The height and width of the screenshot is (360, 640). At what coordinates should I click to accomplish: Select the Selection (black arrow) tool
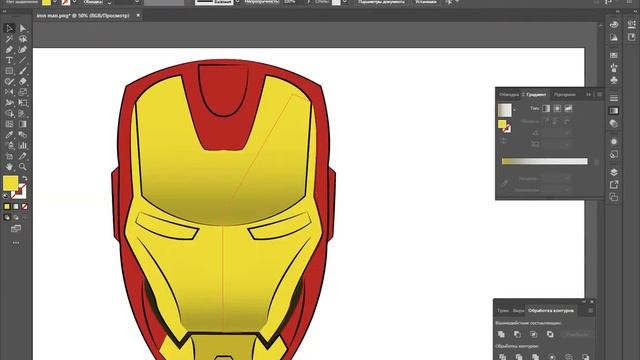(x=9, y=28)
